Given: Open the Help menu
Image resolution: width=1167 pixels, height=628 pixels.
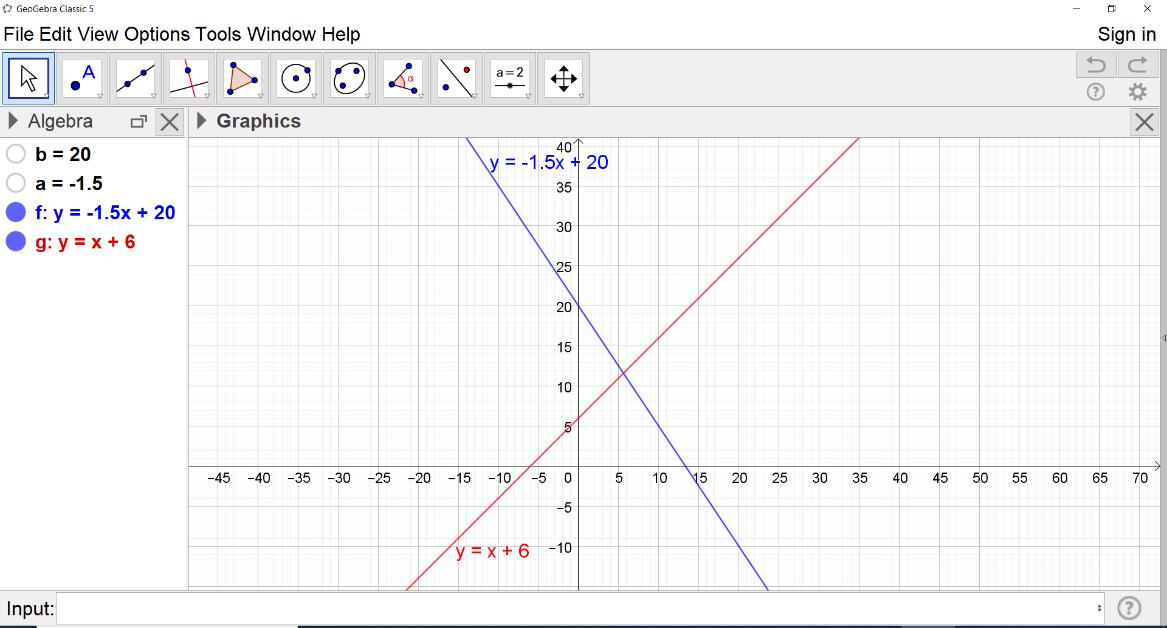Looking at the screenshot, I should point(341,34).
